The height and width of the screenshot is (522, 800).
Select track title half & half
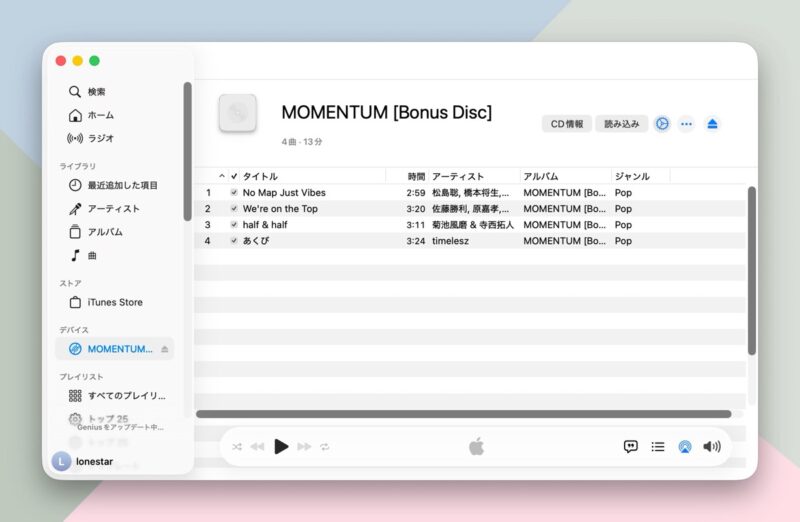[265, 225]
